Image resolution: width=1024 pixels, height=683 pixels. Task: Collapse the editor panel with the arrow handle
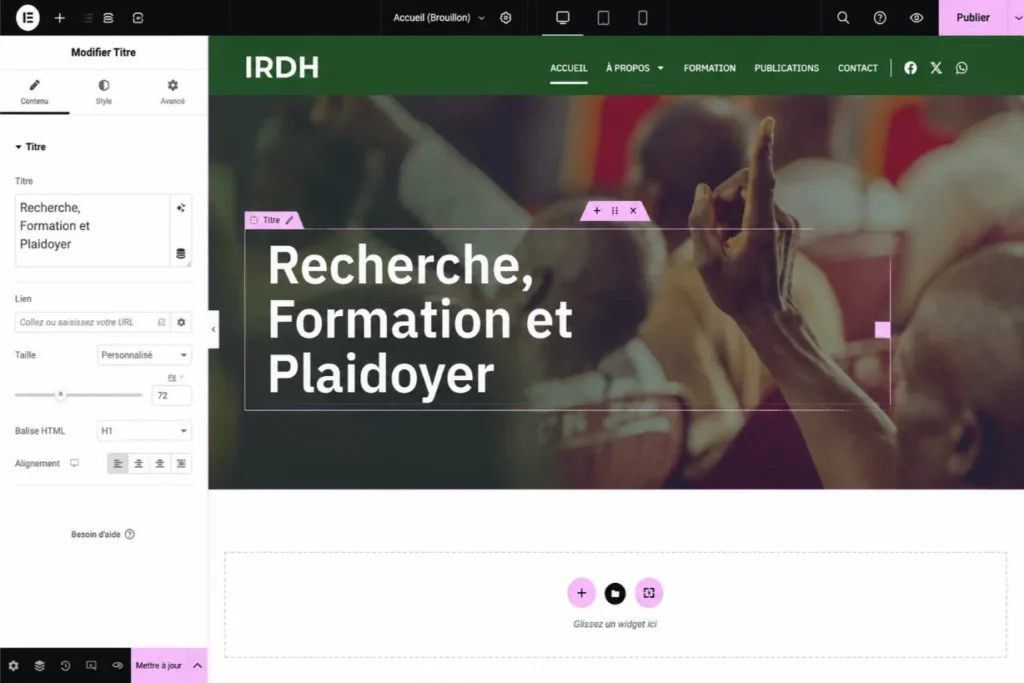tap(214, 329)
